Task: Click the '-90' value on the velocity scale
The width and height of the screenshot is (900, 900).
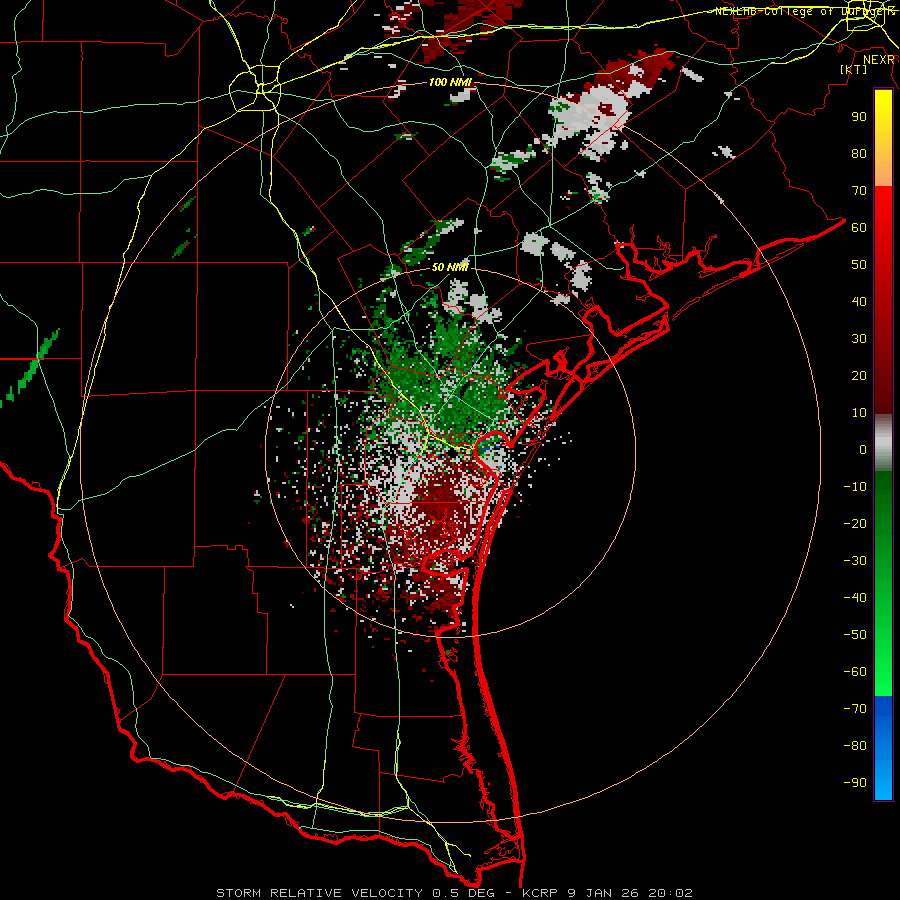Action: (x=855, y=783)
